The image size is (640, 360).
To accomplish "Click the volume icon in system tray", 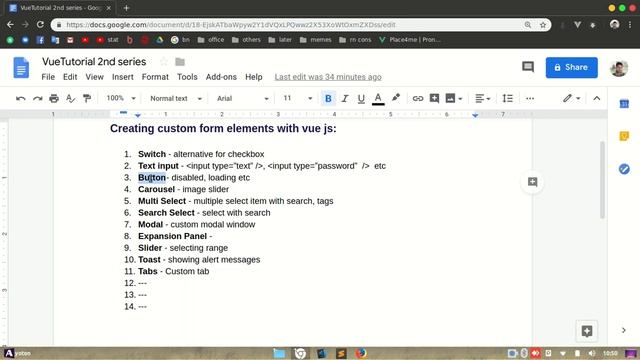I will pyautogui.click(x=591, y=353).
